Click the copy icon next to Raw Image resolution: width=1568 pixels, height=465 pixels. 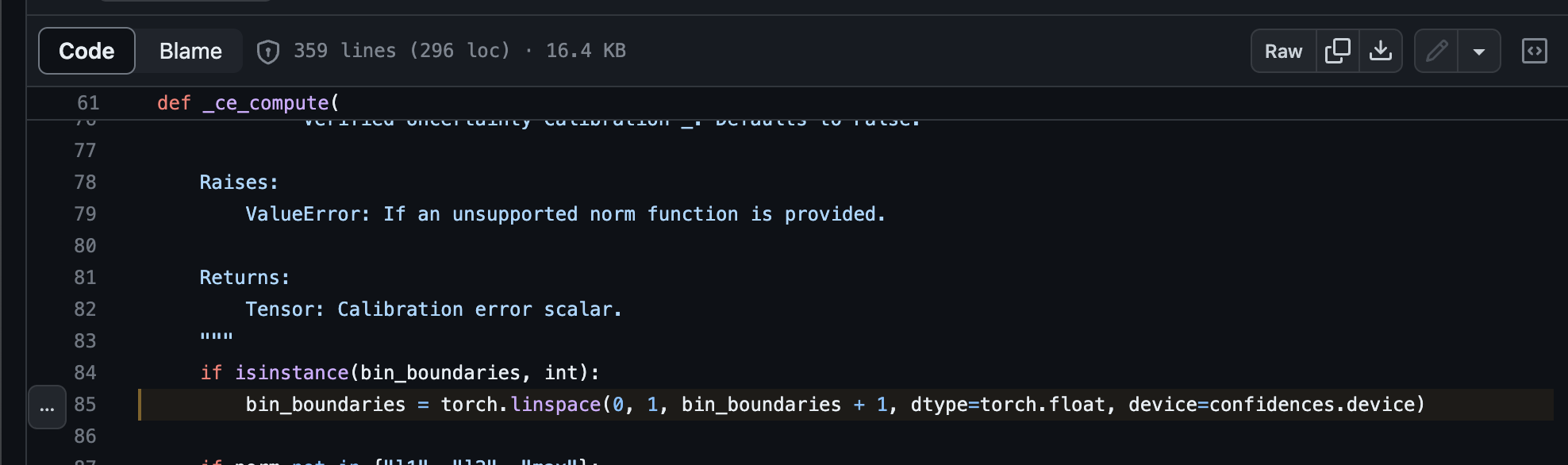[x=1338, y=50]
